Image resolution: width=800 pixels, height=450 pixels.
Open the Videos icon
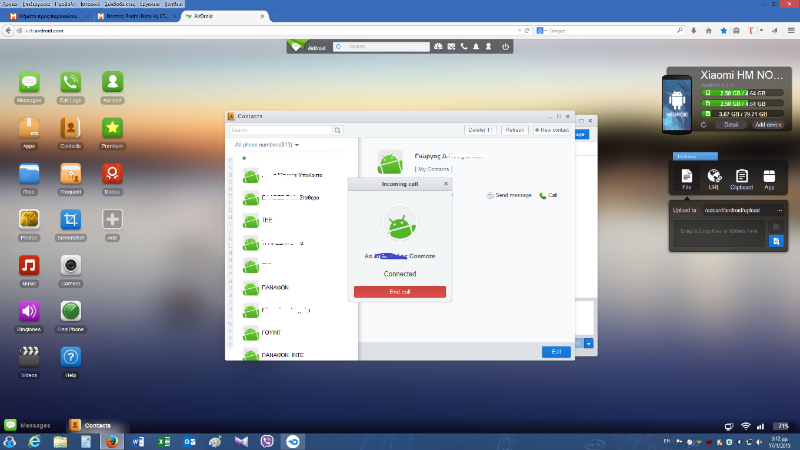pyautogui.click(x=29, y=357)
